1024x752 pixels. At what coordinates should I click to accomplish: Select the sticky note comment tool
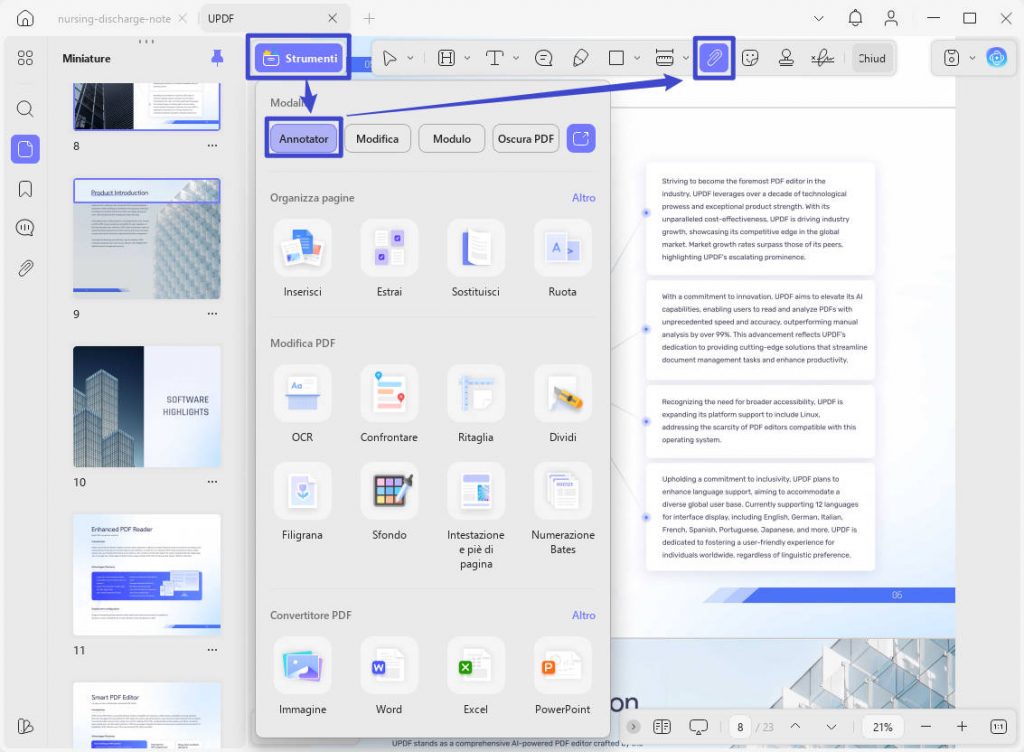click(543, 58)
